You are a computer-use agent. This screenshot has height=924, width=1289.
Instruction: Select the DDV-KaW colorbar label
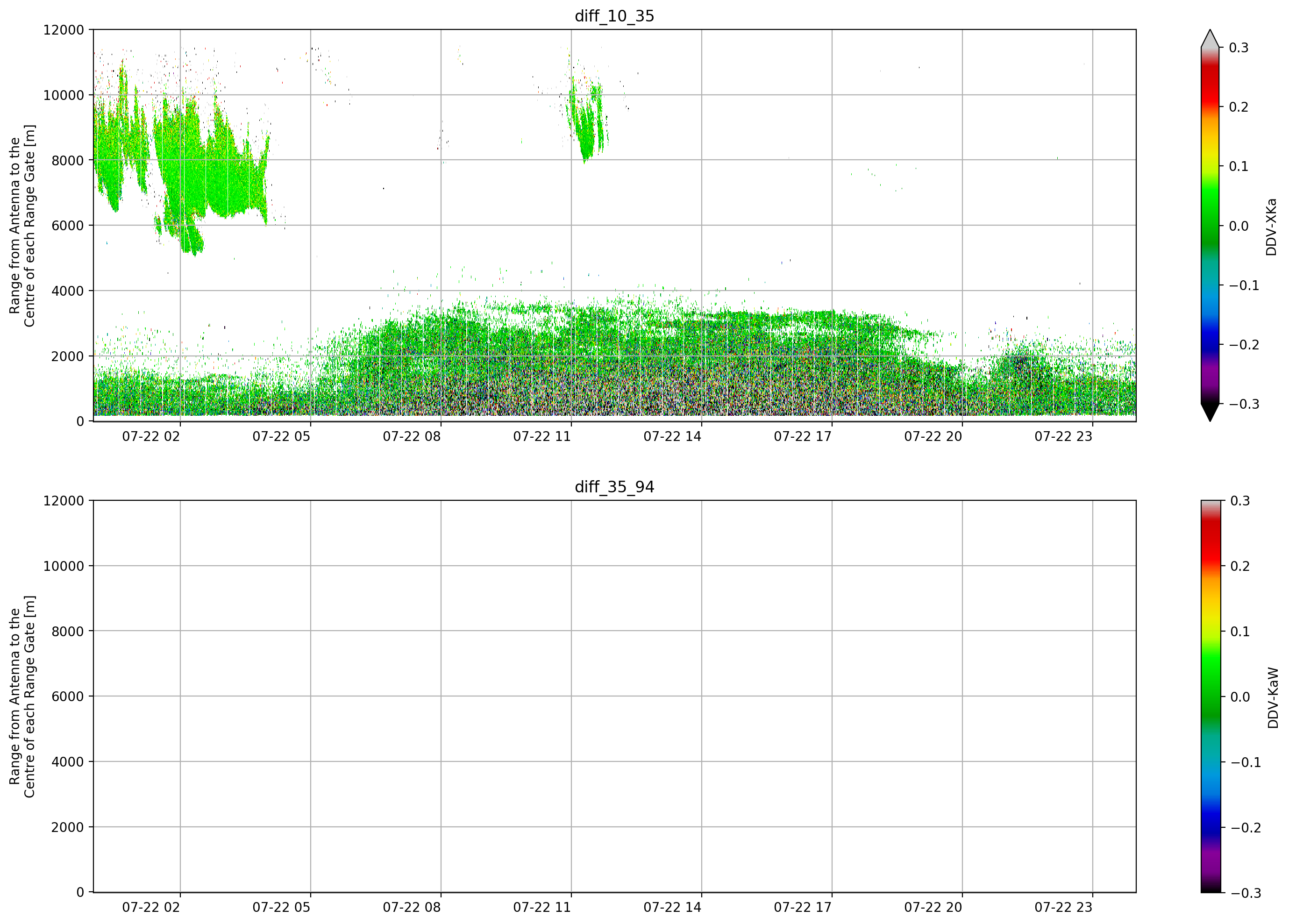tap(1273, 698)
